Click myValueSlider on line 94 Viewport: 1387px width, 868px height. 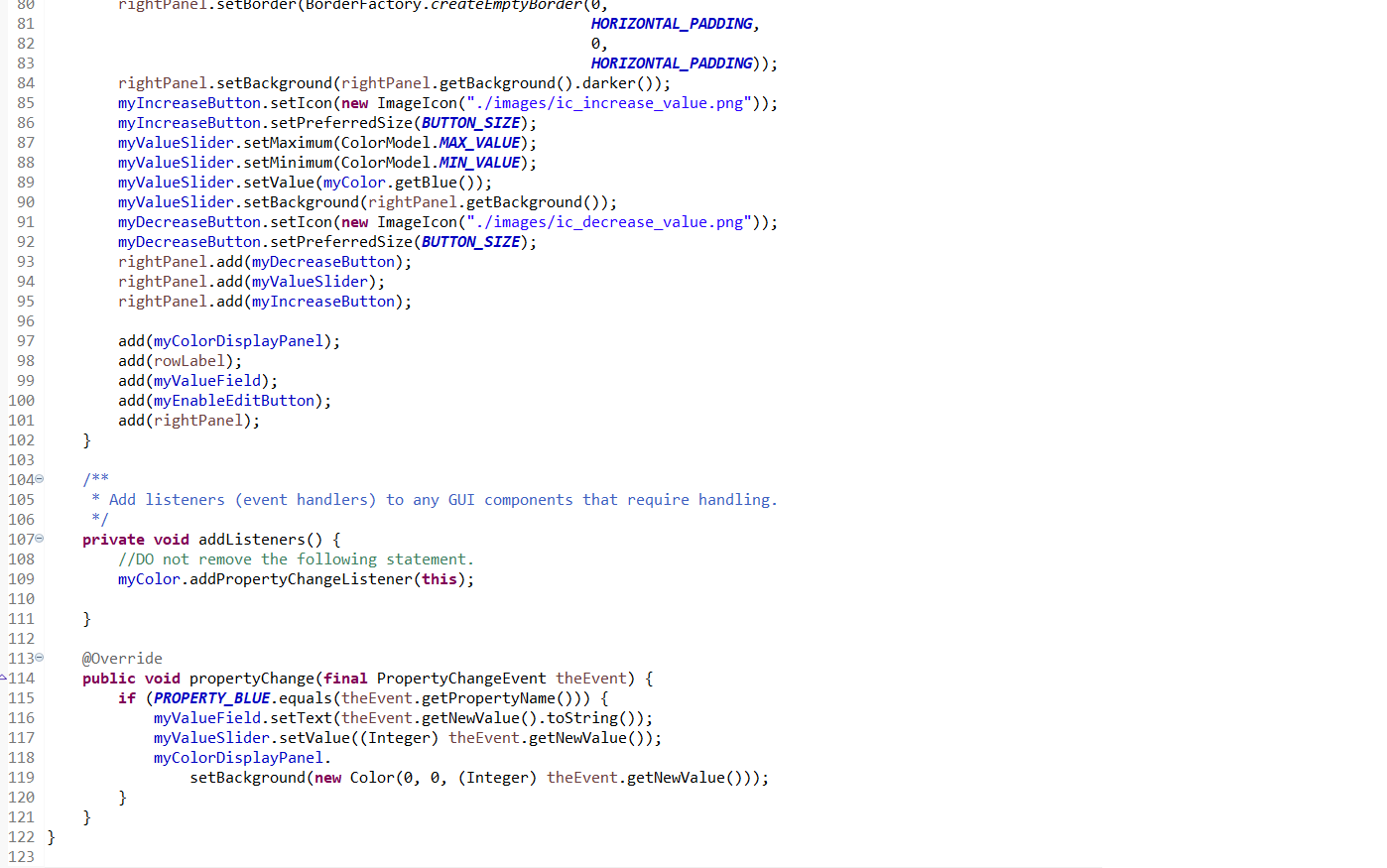coord(310,282)
